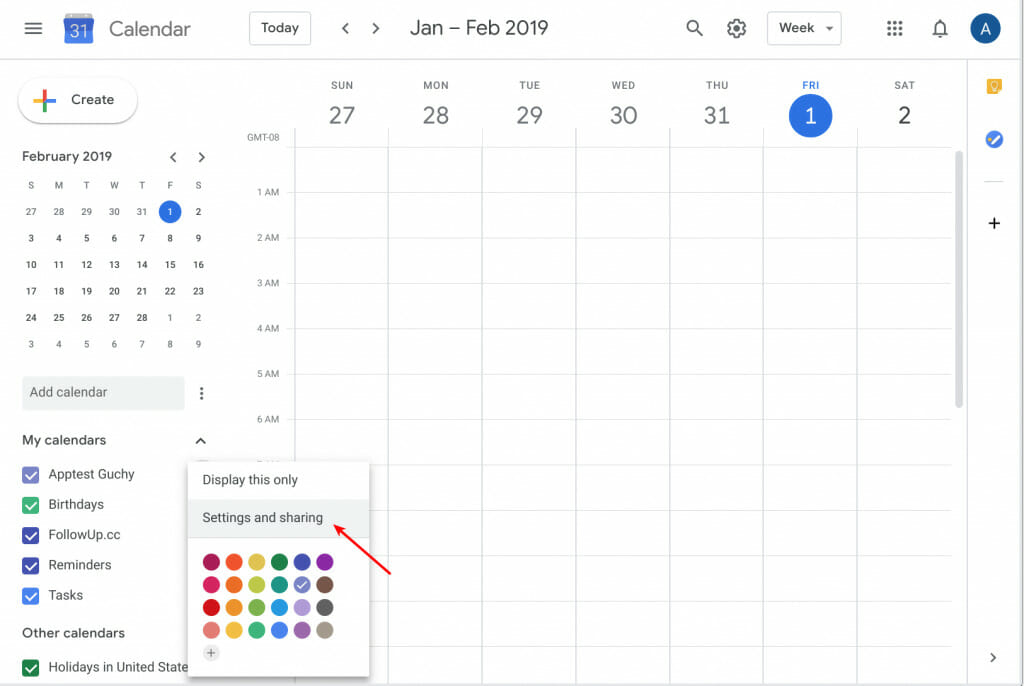This screenshot has height=686, width=1024.
Task: Open the main hamburger menu
Action: click(33, 27)
